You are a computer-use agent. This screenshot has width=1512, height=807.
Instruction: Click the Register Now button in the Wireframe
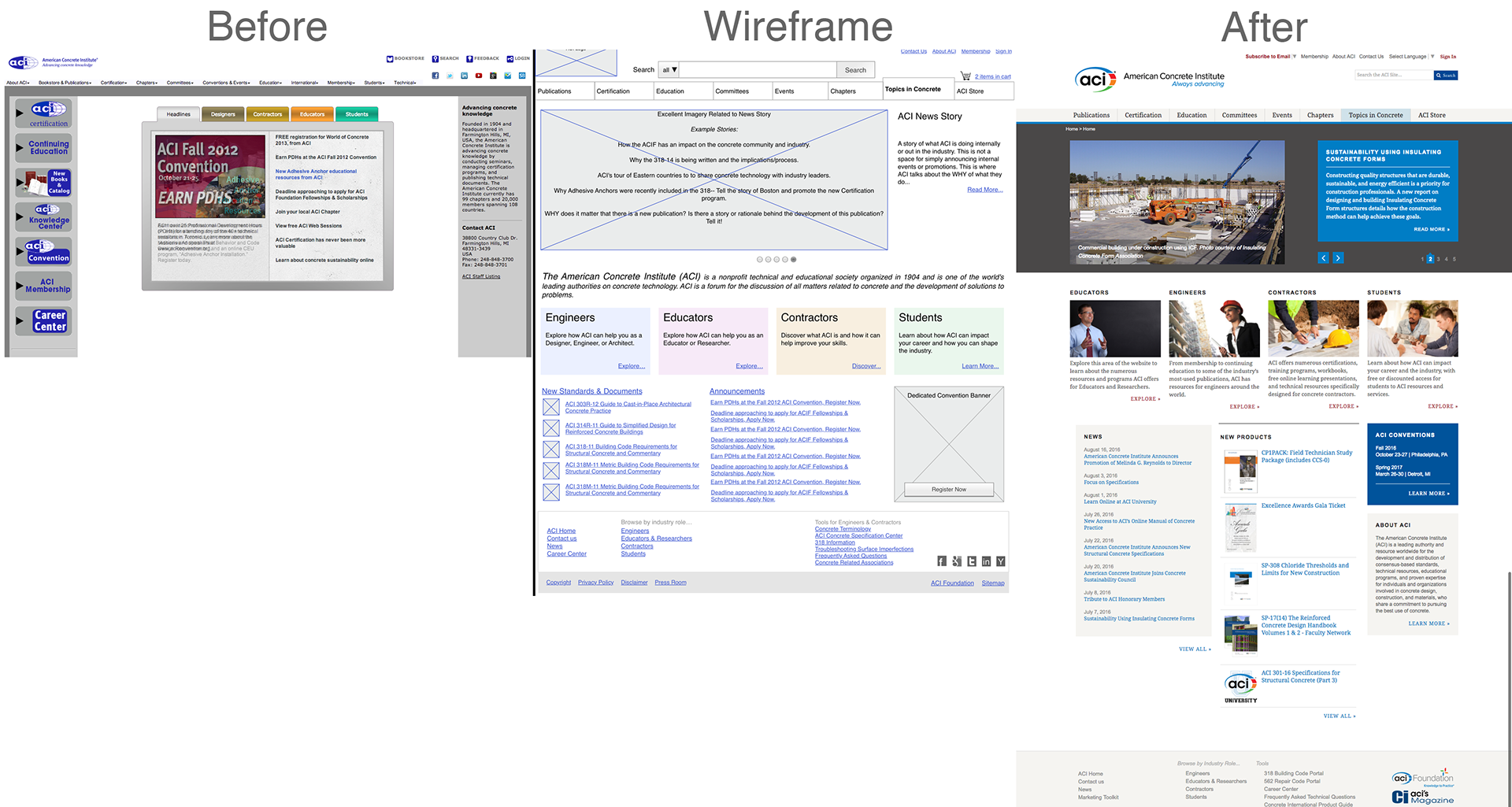click(x=949, y=490)
